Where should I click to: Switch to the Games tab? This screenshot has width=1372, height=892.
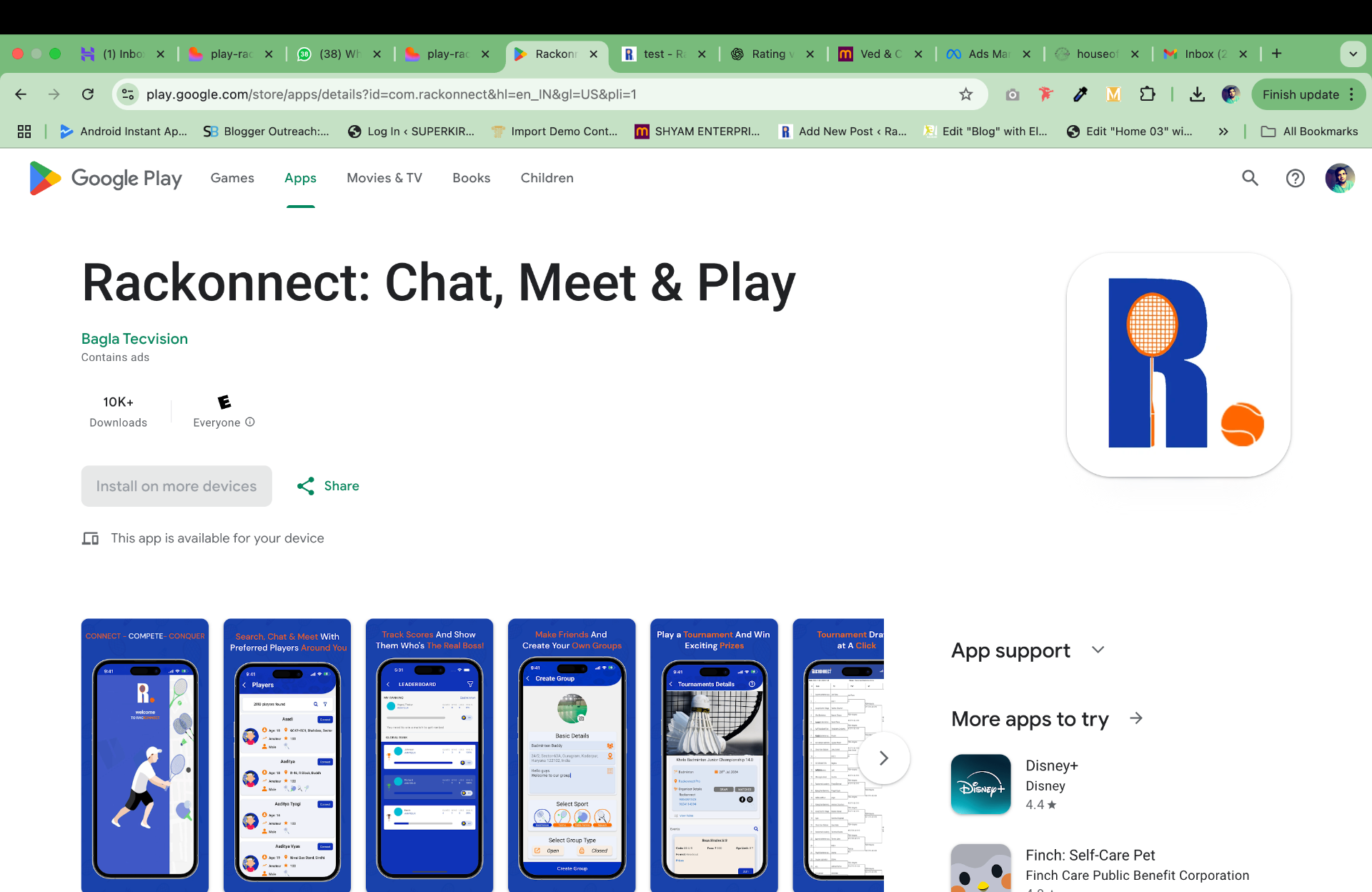click(x=232, y=178)
